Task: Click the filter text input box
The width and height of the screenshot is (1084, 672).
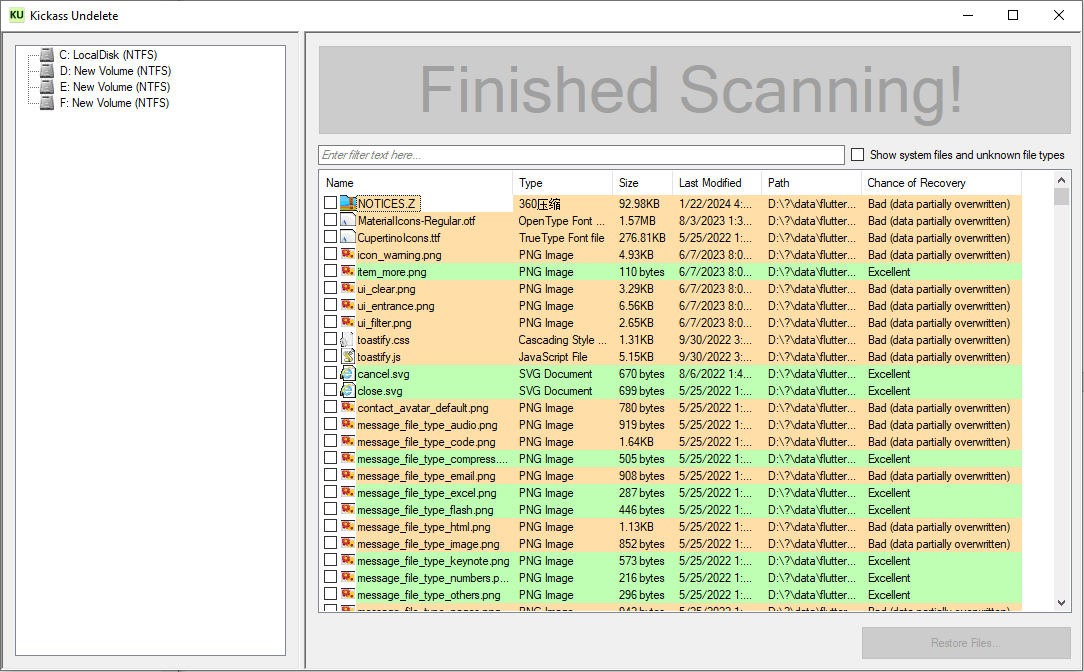Action: (581, 155)
